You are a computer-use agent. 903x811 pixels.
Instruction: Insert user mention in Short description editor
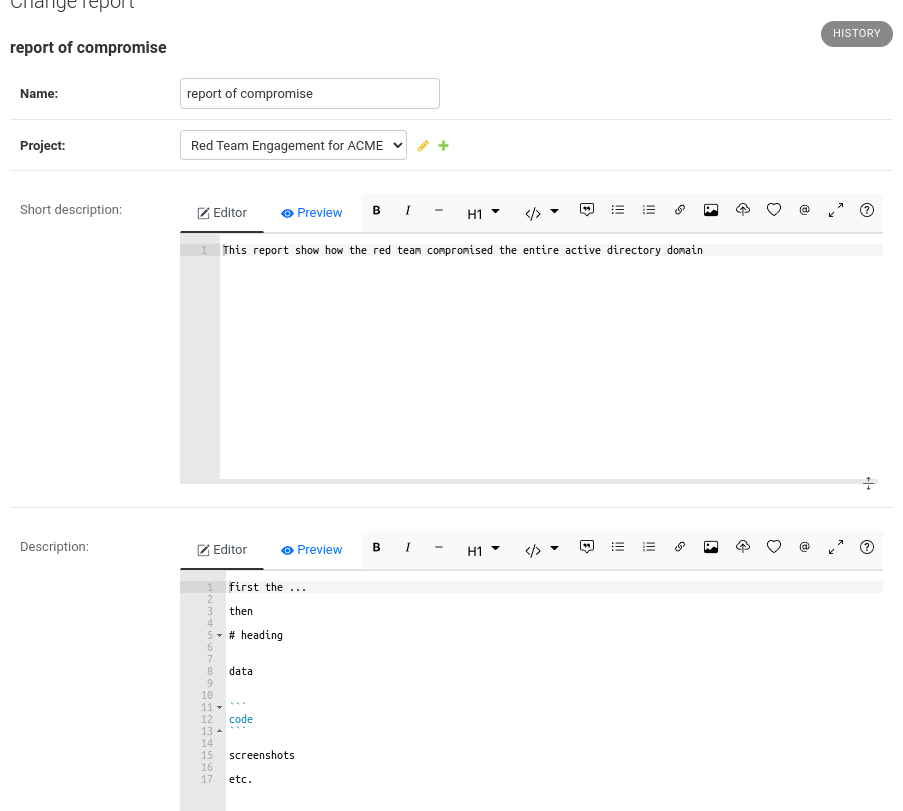(x=805, y=210)
